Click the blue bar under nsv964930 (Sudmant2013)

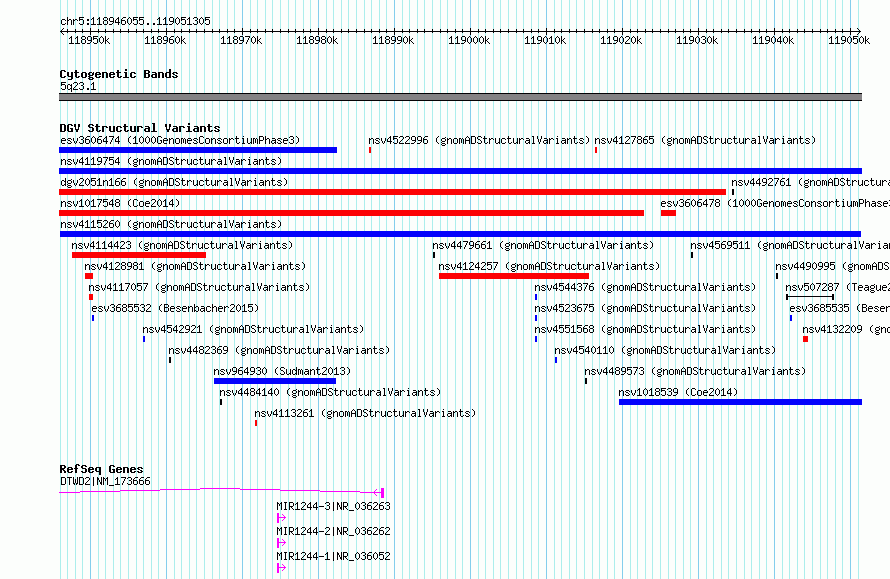point(275,381)
